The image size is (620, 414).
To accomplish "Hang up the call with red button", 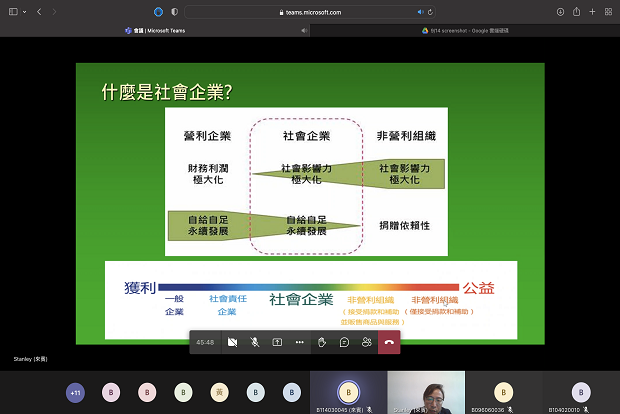I will 389,342.
